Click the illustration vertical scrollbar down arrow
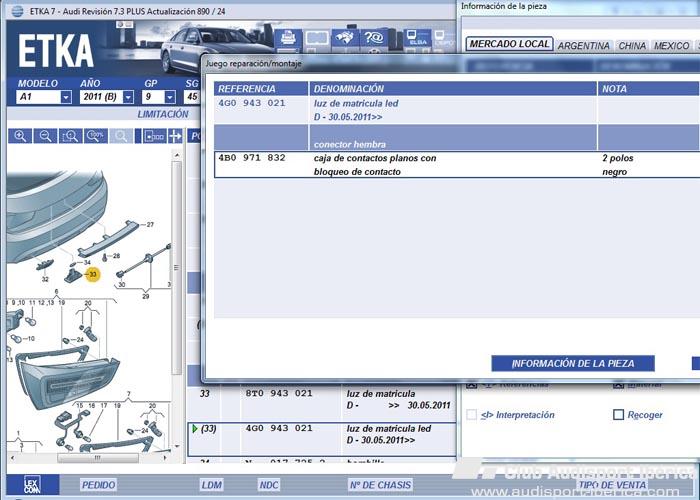This screenshot has width=700, height=500. (177, 446)
